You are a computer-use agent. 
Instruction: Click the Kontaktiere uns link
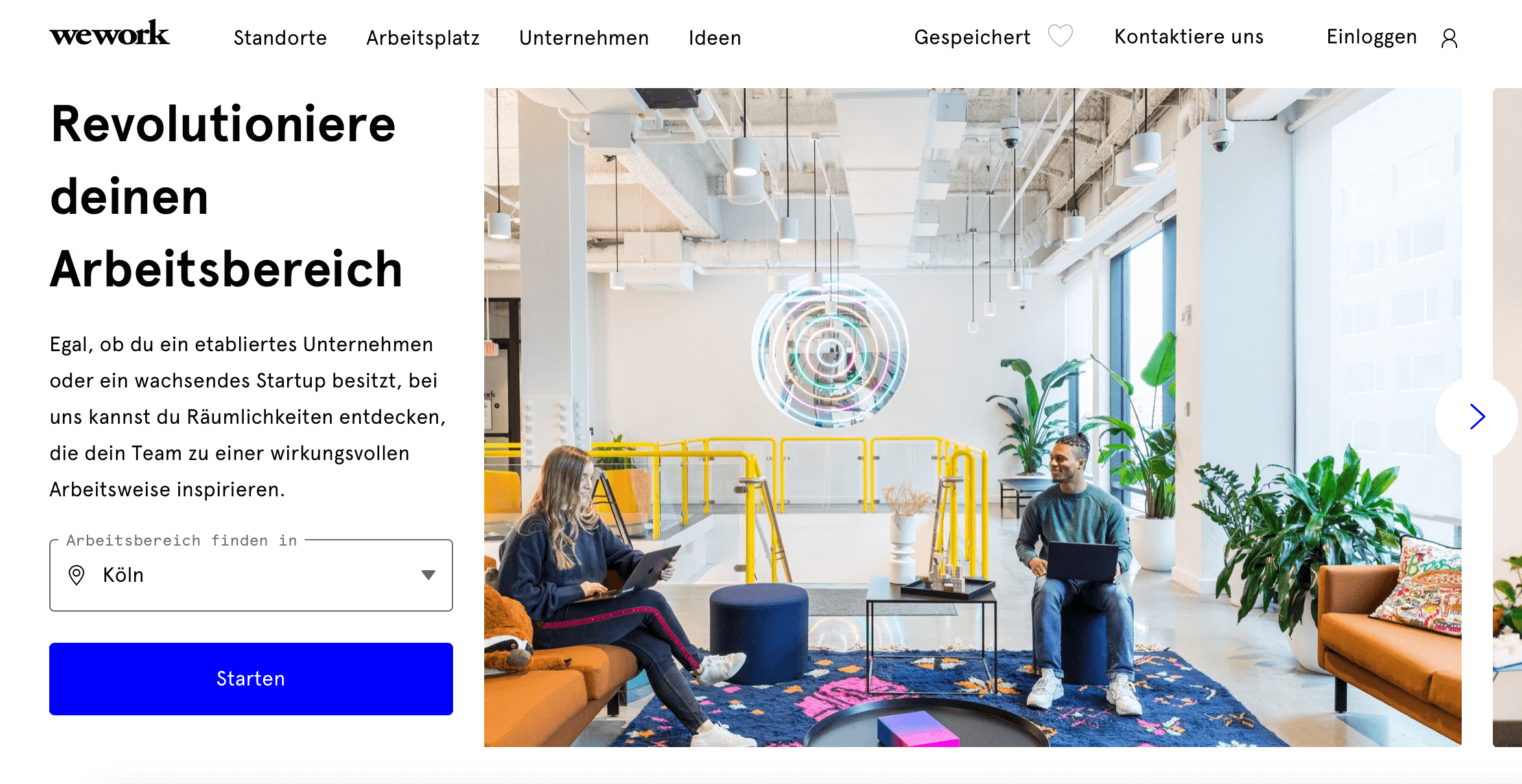pos(1189,36)
